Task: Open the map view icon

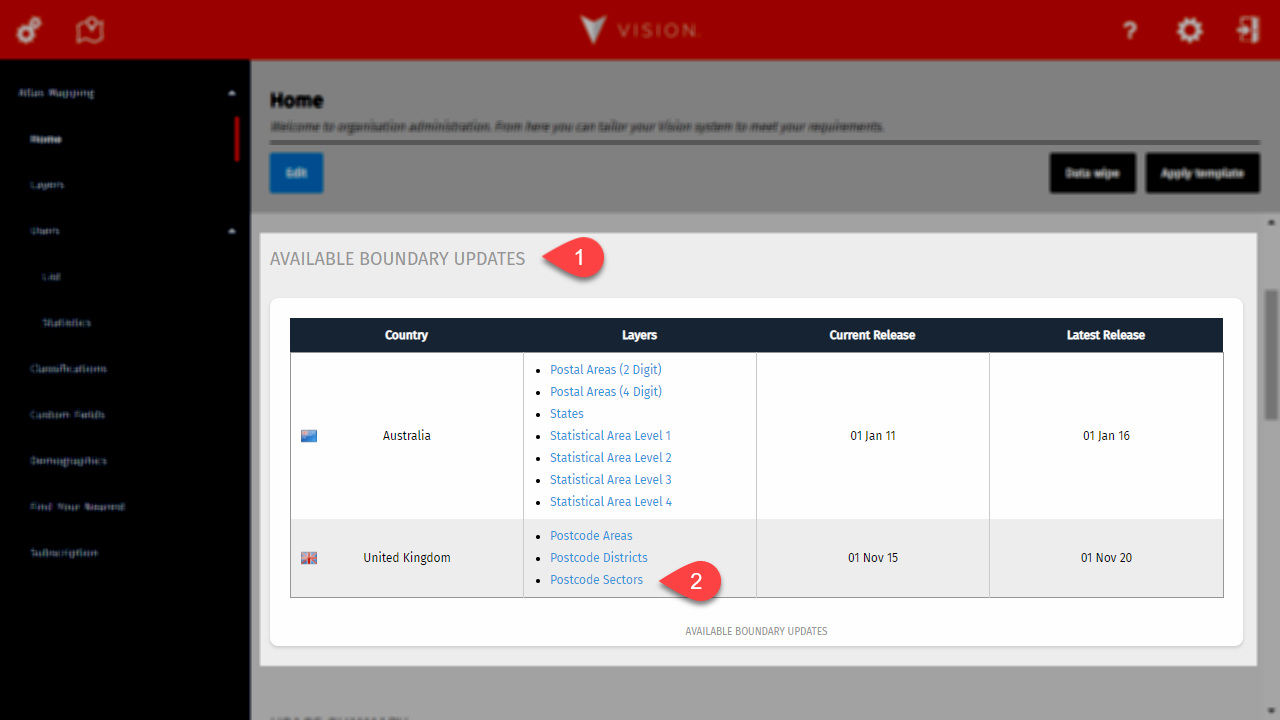Action: click(x=90, y=30)
